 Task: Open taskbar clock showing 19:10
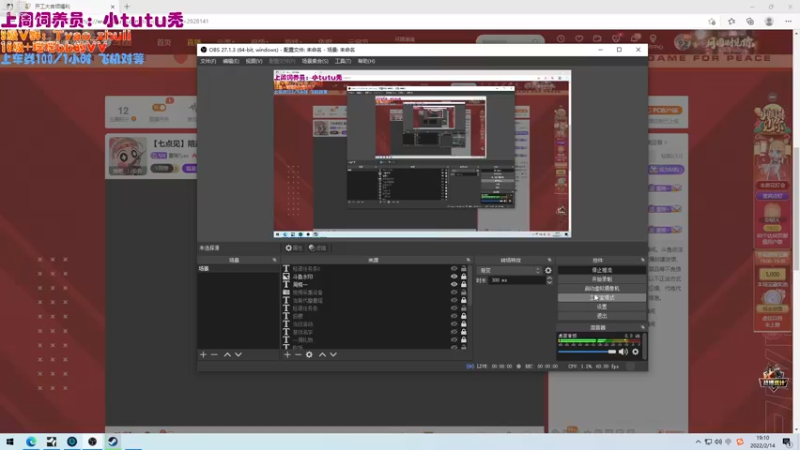point(762,442)
